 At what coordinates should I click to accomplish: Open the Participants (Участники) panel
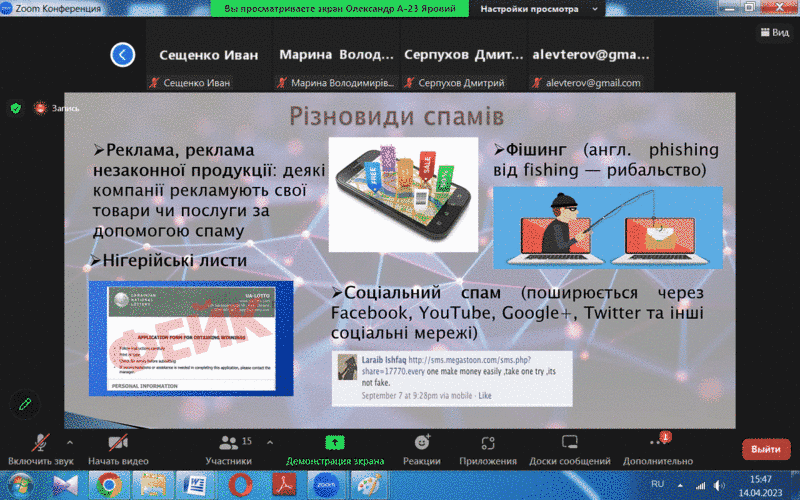pyautogui.click(x=229, y=448)
